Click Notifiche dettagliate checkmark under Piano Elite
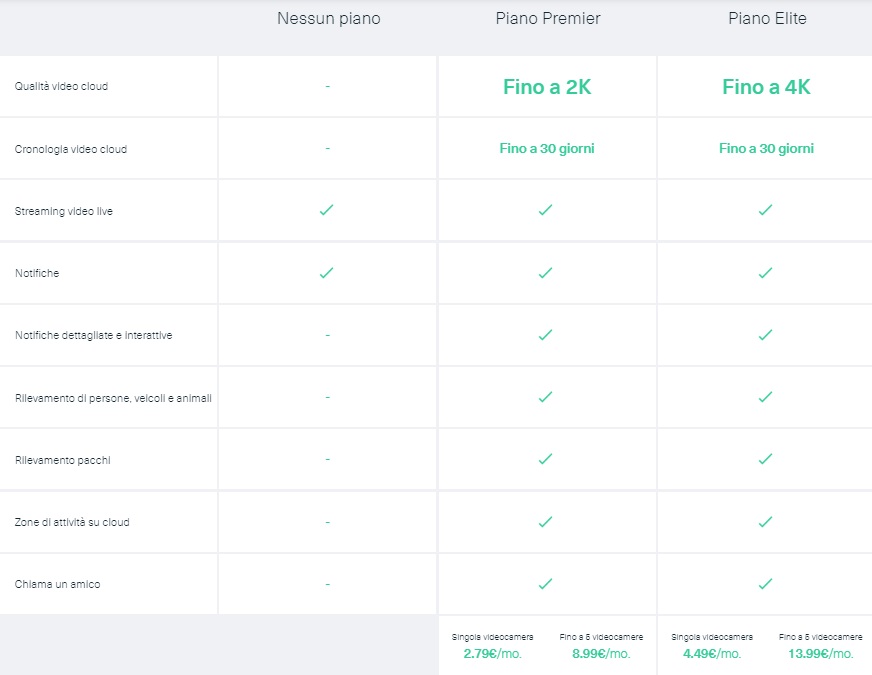872x675 pixels. pyautogui.click(x=765, y=334)
